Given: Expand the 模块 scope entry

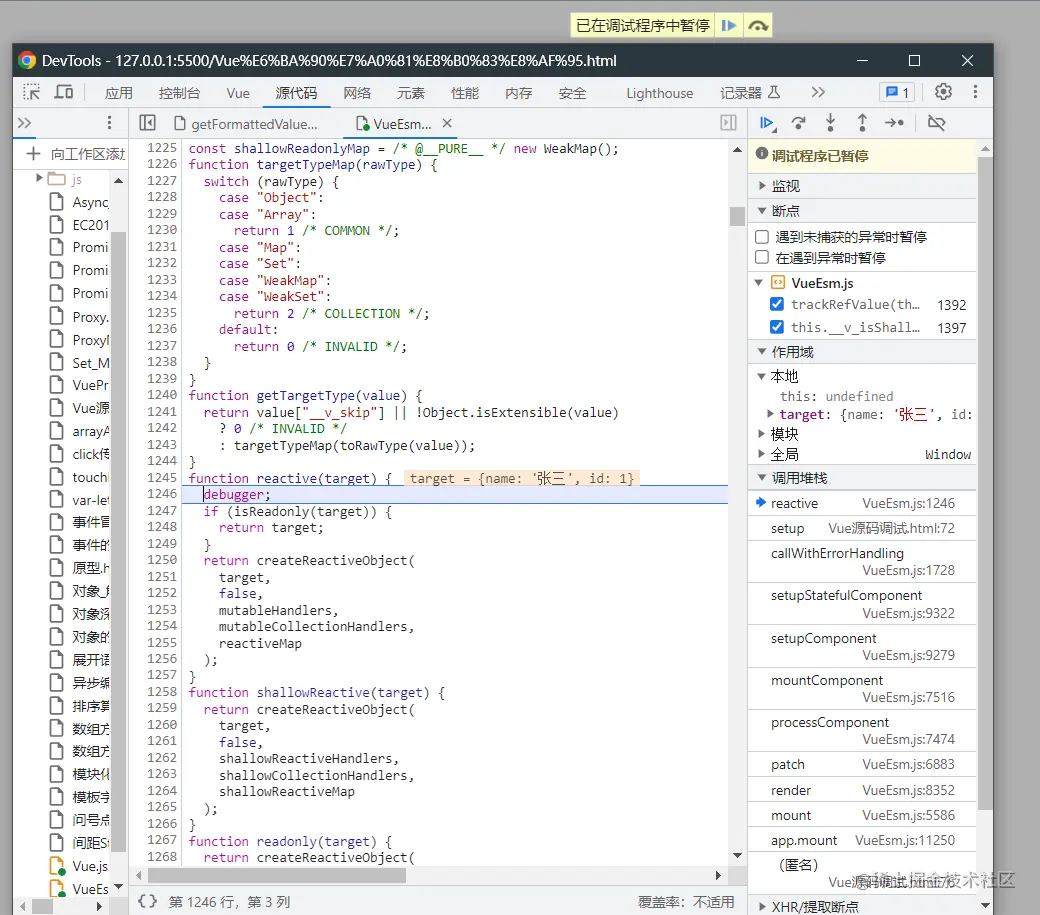Looking at the screenshot, I should point(784,434).
